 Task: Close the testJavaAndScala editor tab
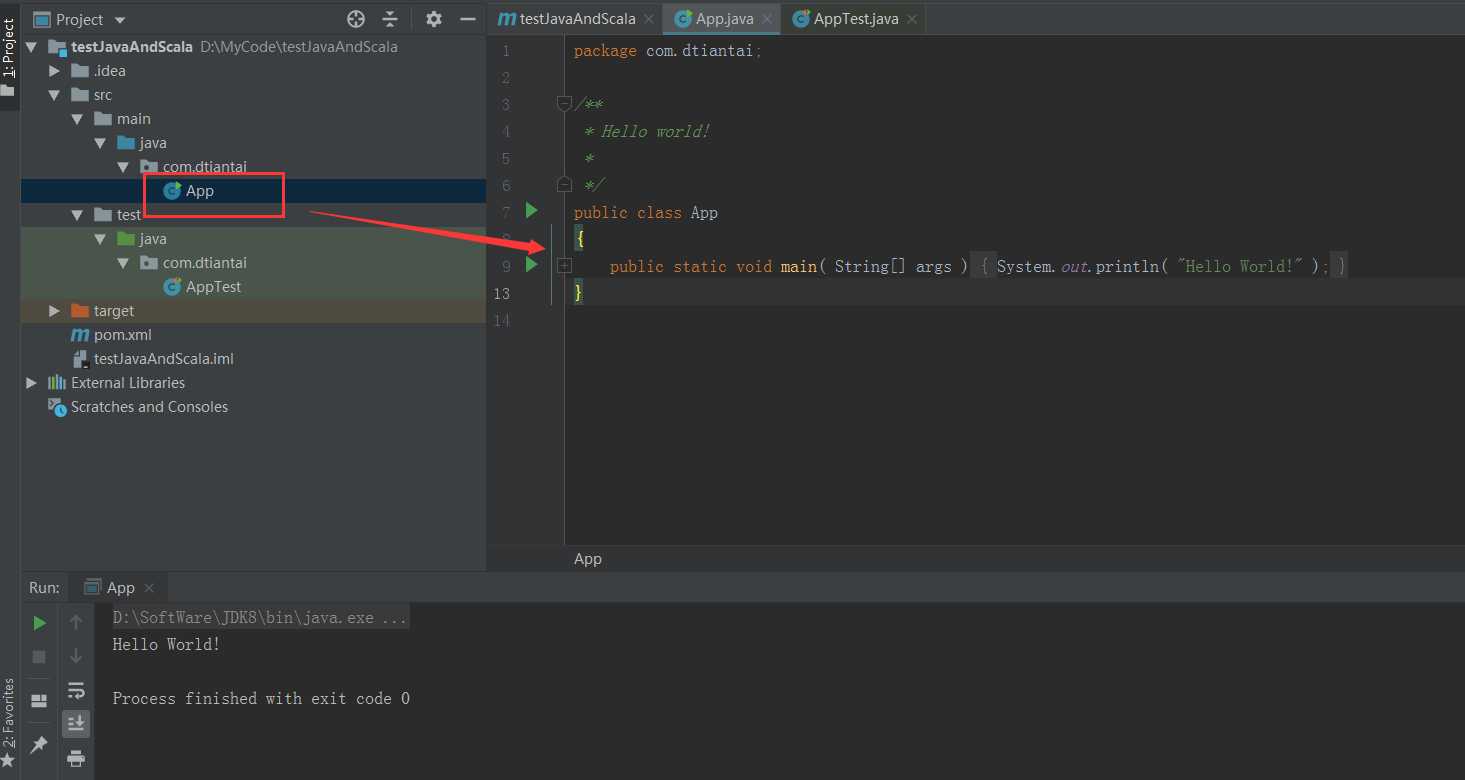[649, 19]
